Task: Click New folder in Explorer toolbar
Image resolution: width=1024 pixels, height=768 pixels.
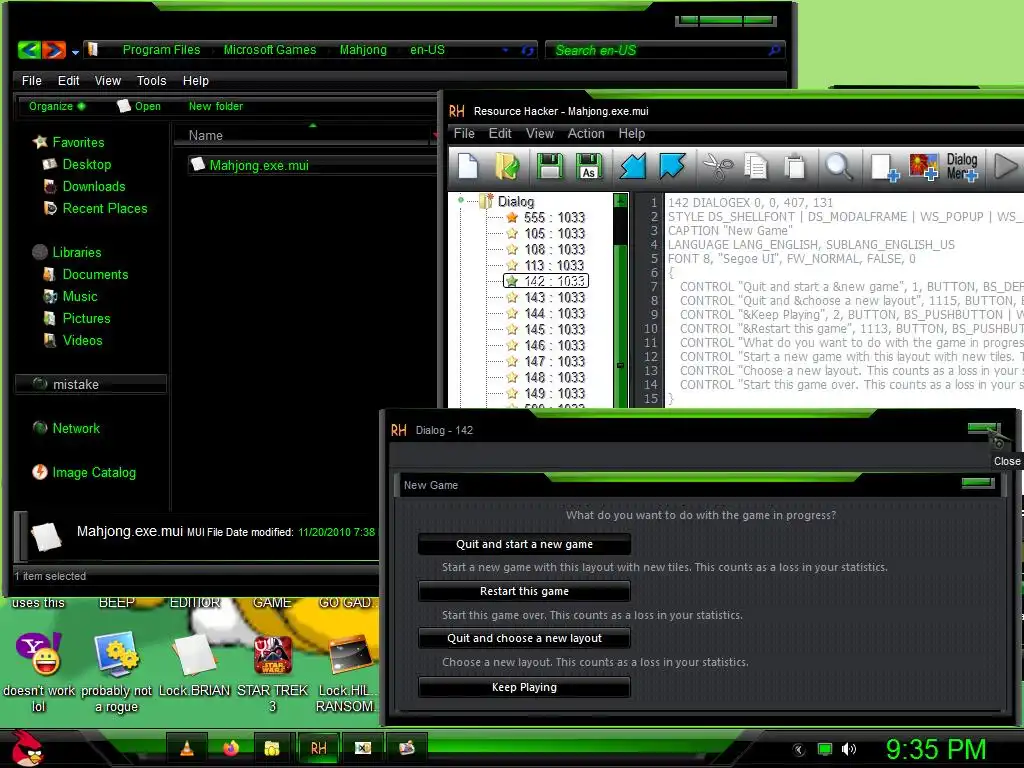Action: pyautogui.click(x=216, y=106)
